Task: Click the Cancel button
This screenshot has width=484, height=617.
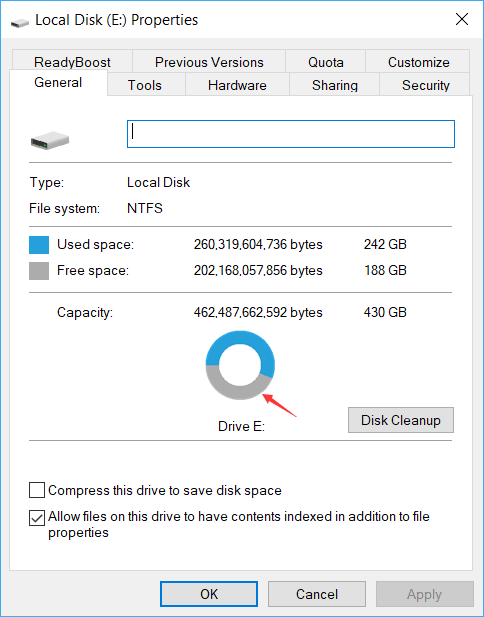Action: point(317,594)
